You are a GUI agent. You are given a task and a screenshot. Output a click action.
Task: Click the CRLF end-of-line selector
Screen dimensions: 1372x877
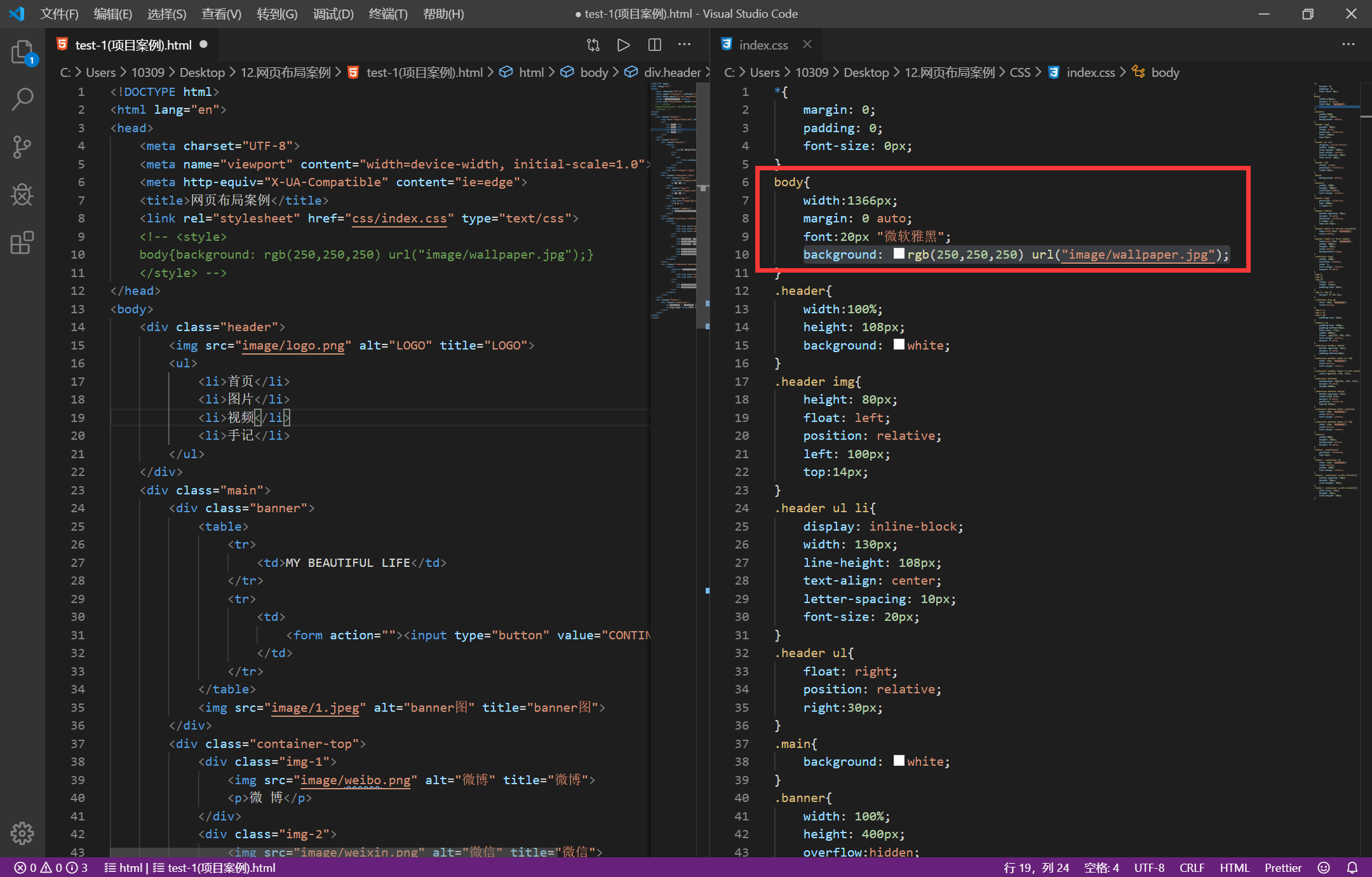pos(1192,867)
